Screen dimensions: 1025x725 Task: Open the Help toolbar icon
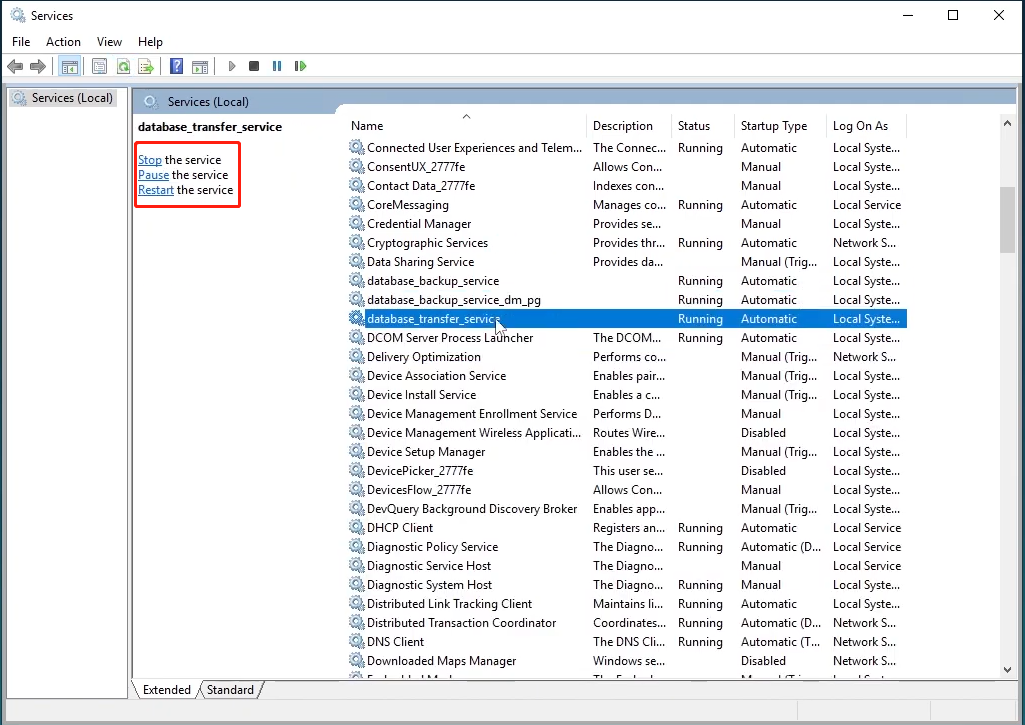coord(176,66)
